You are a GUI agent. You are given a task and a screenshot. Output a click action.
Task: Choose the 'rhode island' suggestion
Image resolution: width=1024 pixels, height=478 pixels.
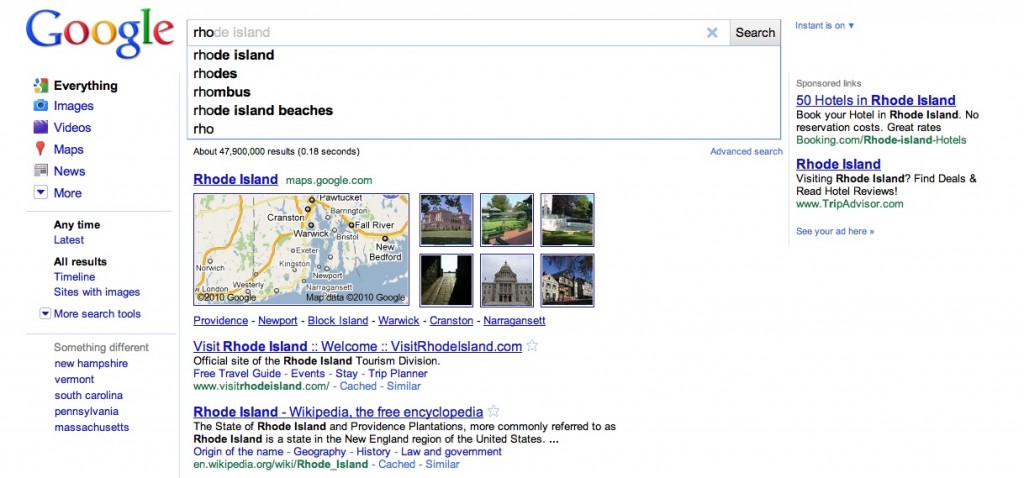[483, 55]
